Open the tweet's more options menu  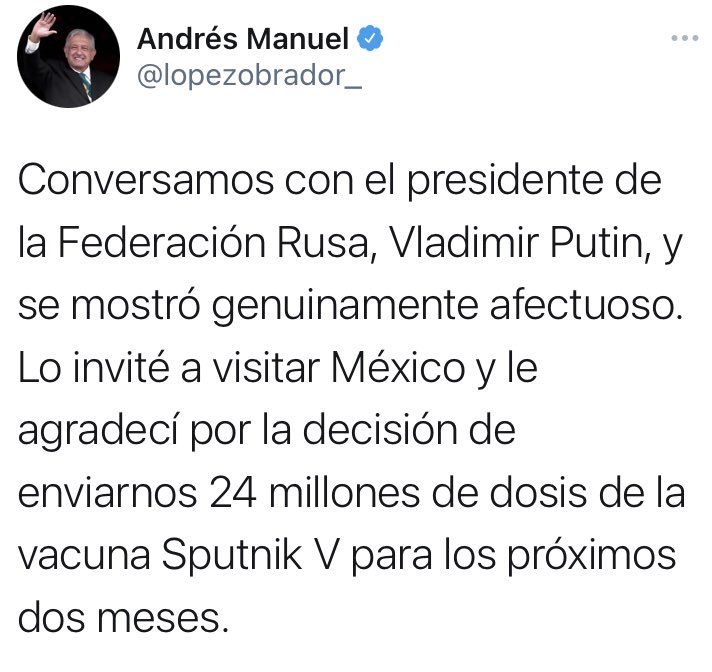coord(684,39)
